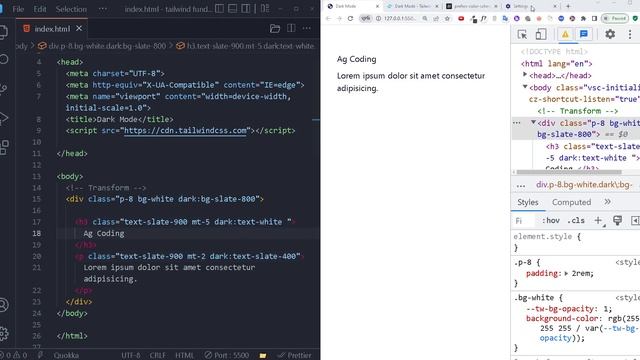Open Customize Layout icon in title bar

point(265,9)
